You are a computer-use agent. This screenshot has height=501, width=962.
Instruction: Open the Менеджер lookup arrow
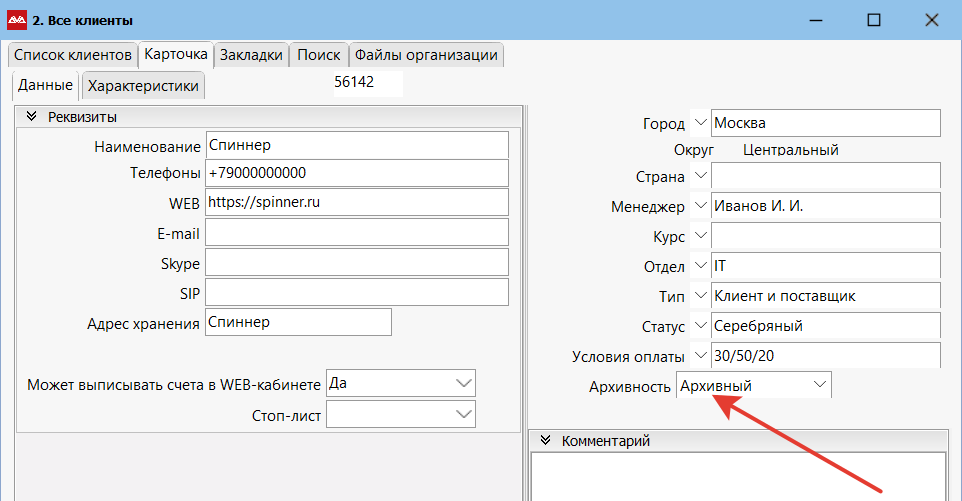(x=700, y=206)
